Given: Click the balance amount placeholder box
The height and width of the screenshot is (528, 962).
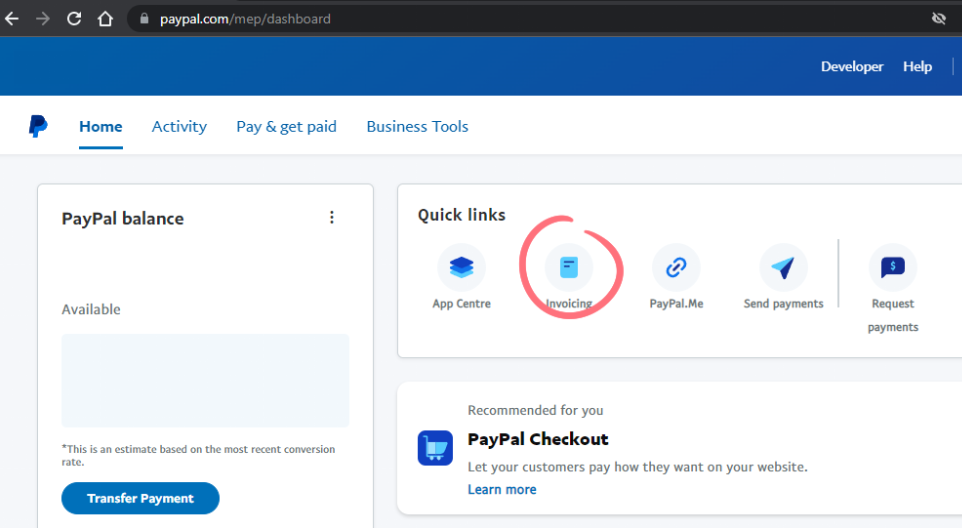Looking at the screenshot, I should (205, 380).
